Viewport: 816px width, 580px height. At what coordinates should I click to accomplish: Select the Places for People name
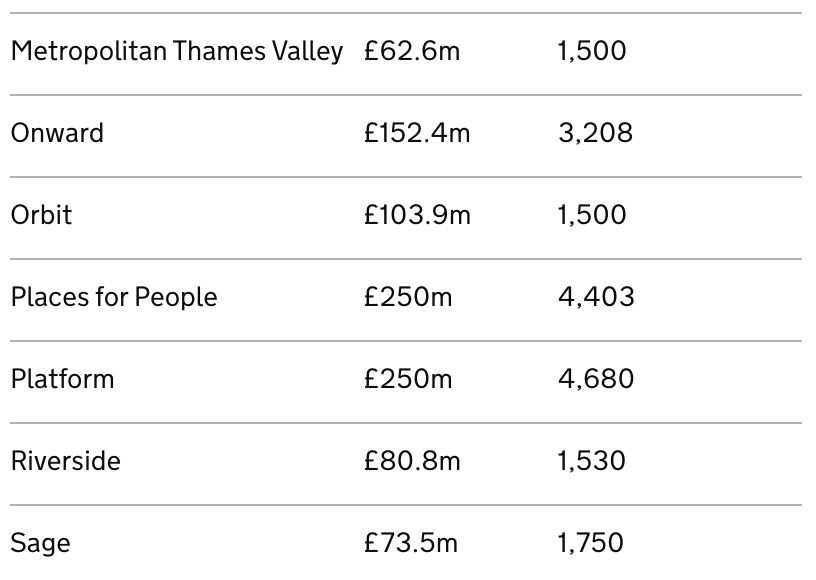coord(114,297)
